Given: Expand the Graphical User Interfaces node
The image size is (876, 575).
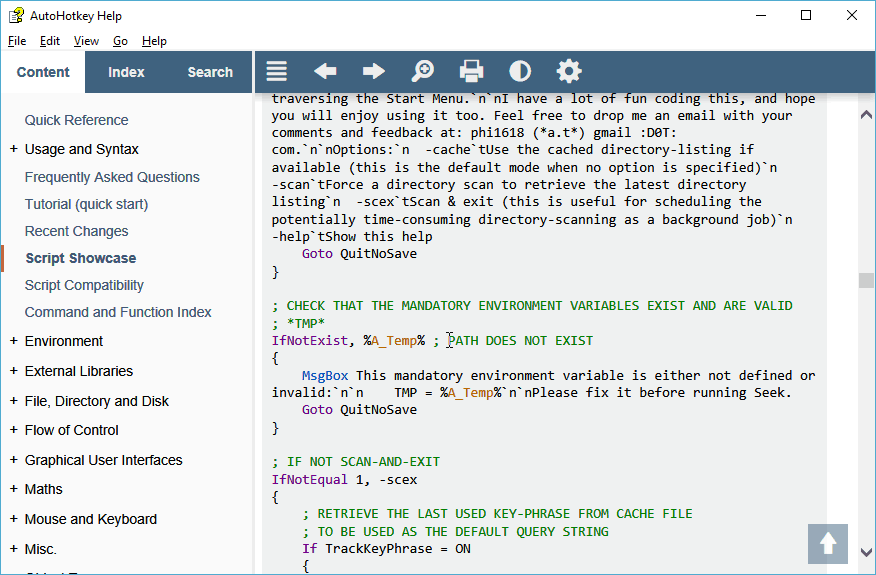Looking at the screenshot, I should tap(14, 460).
